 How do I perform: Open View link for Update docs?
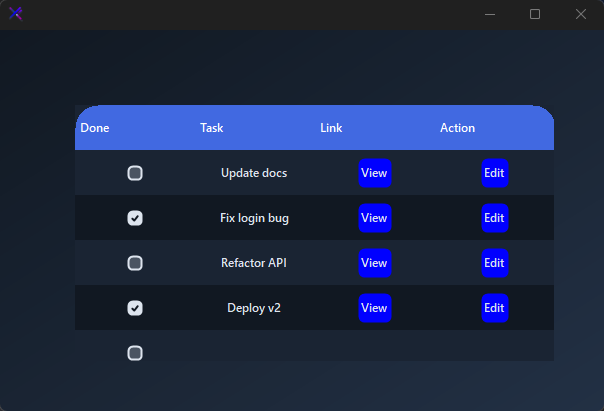(x=375, y=173)
